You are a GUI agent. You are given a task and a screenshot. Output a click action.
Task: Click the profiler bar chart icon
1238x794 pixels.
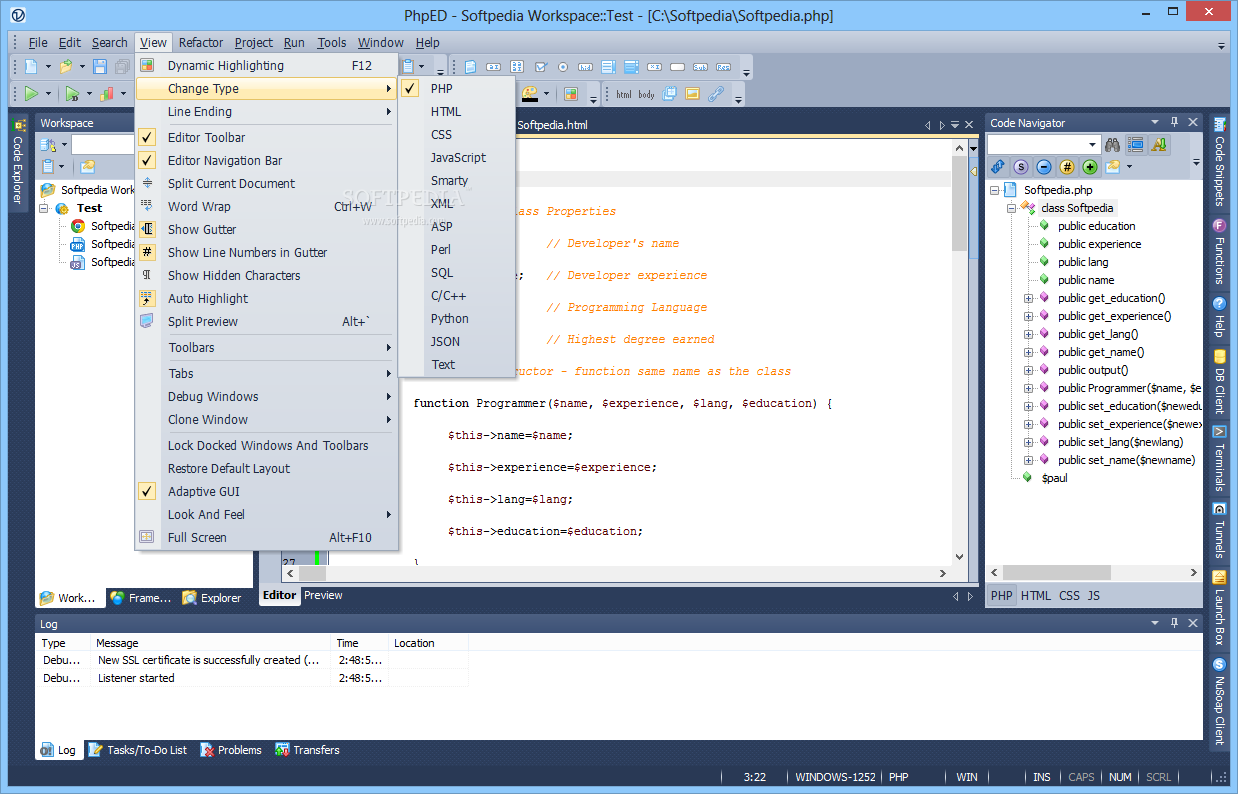(106, 94)
